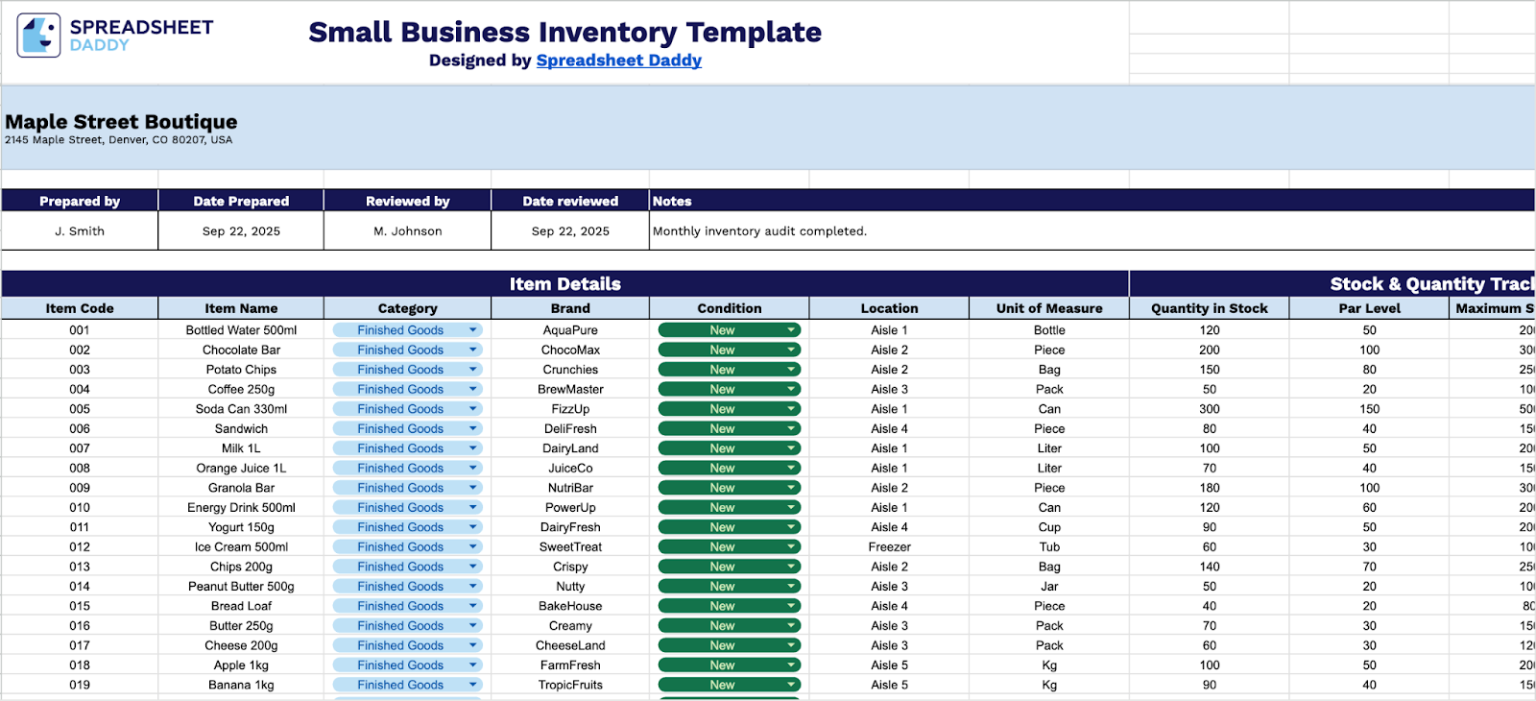Click the Par Level column header

point(1368,308)
